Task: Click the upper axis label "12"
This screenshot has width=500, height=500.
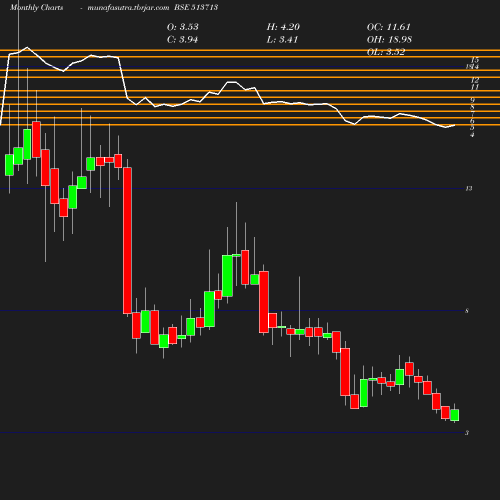Action: tap(475, 80)
